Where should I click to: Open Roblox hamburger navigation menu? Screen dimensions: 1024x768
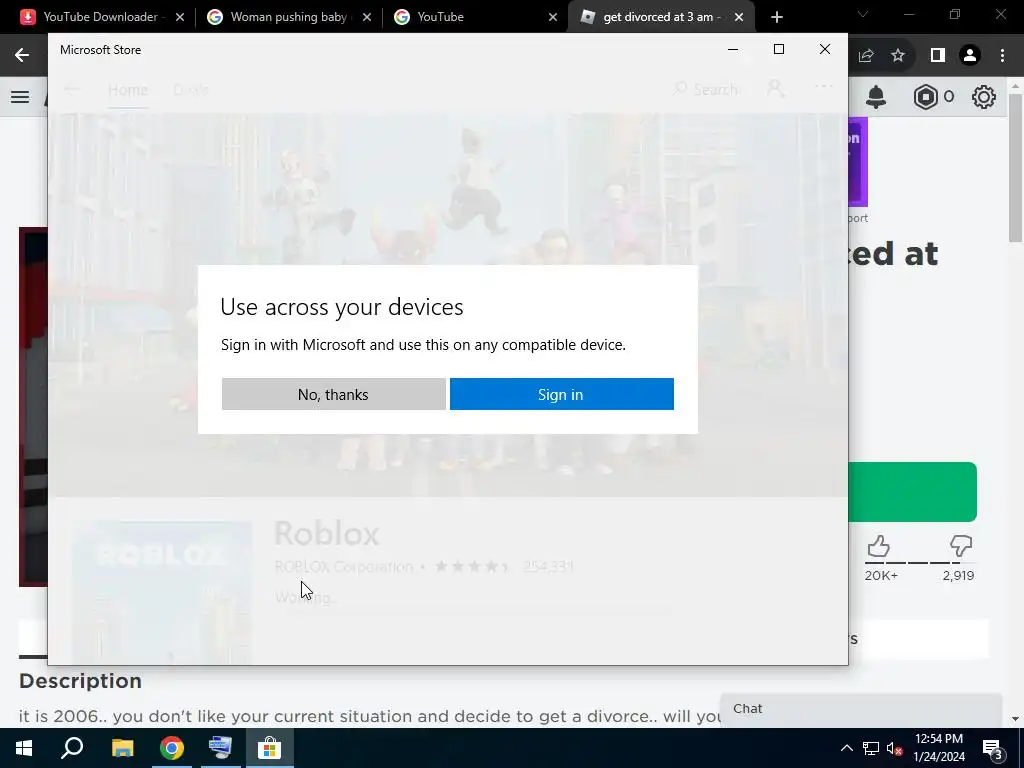pyautogui.click(x=20, y=97)
